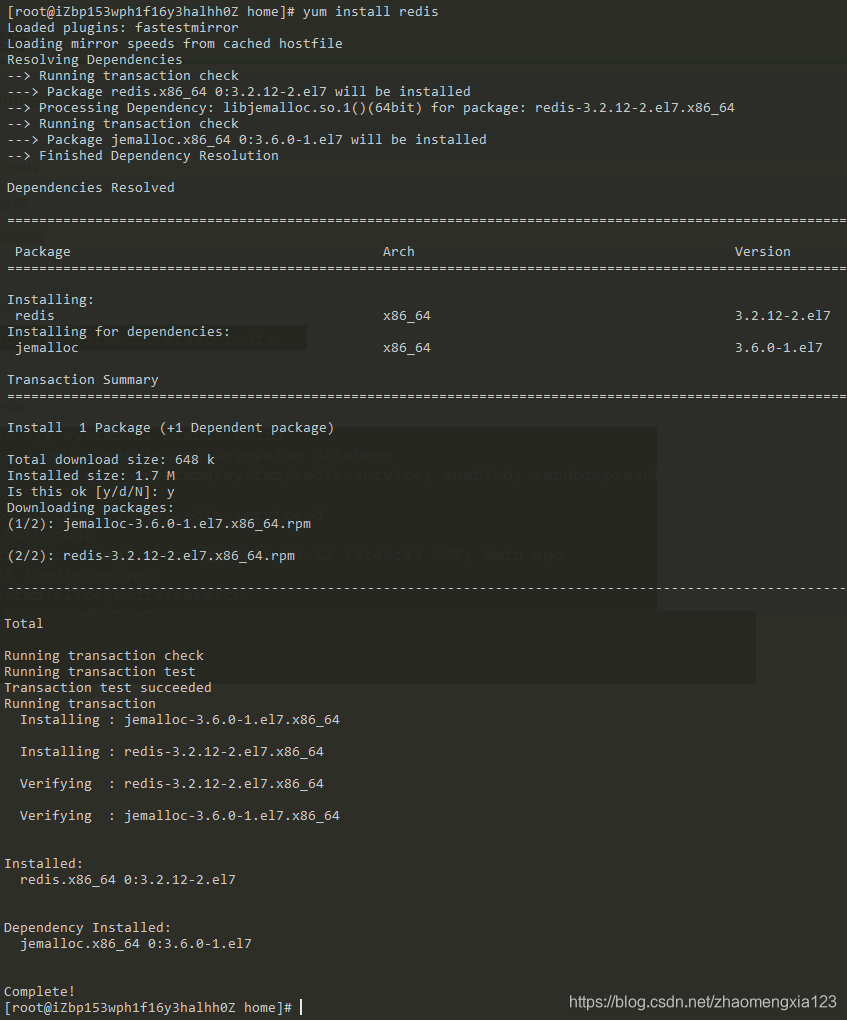
Task: Click the 'Running transaction test' line
Action: [x=100, y=672]
